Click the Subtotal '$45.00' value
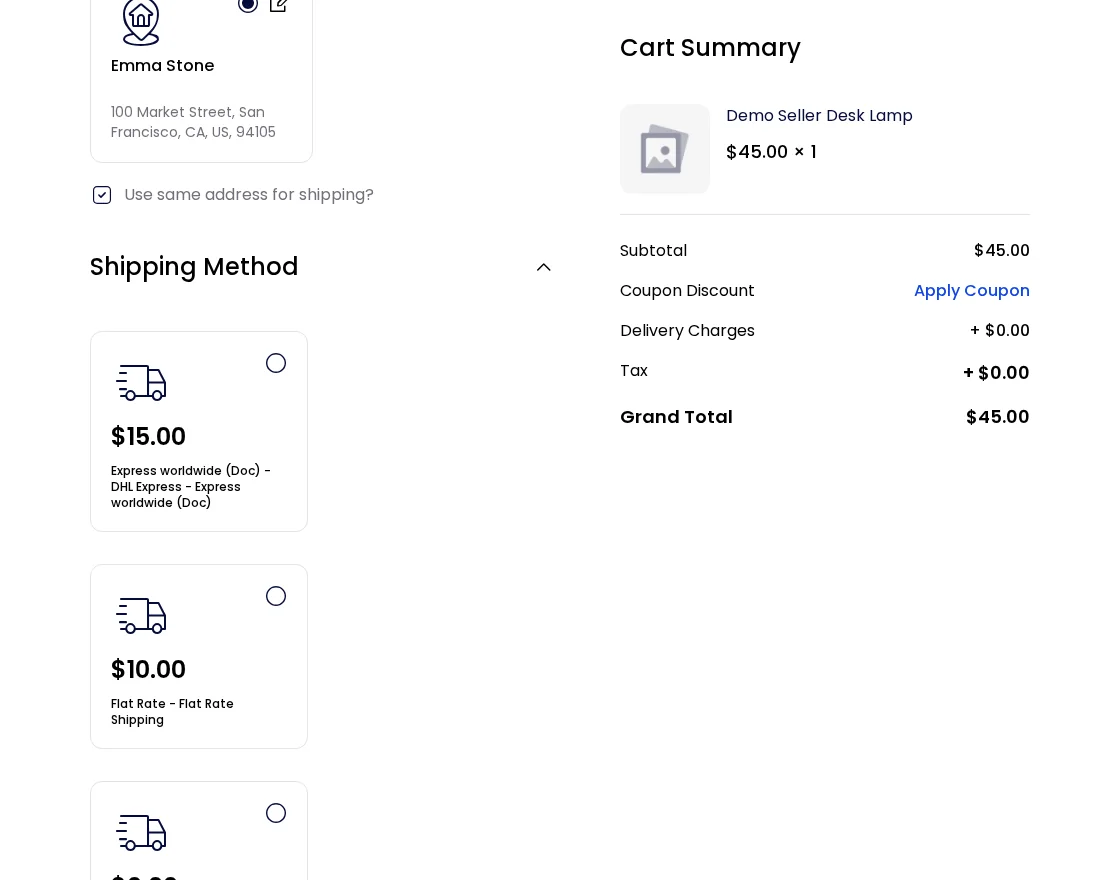The height and width of the screenshot is (880, 1120). [1001, 251]
